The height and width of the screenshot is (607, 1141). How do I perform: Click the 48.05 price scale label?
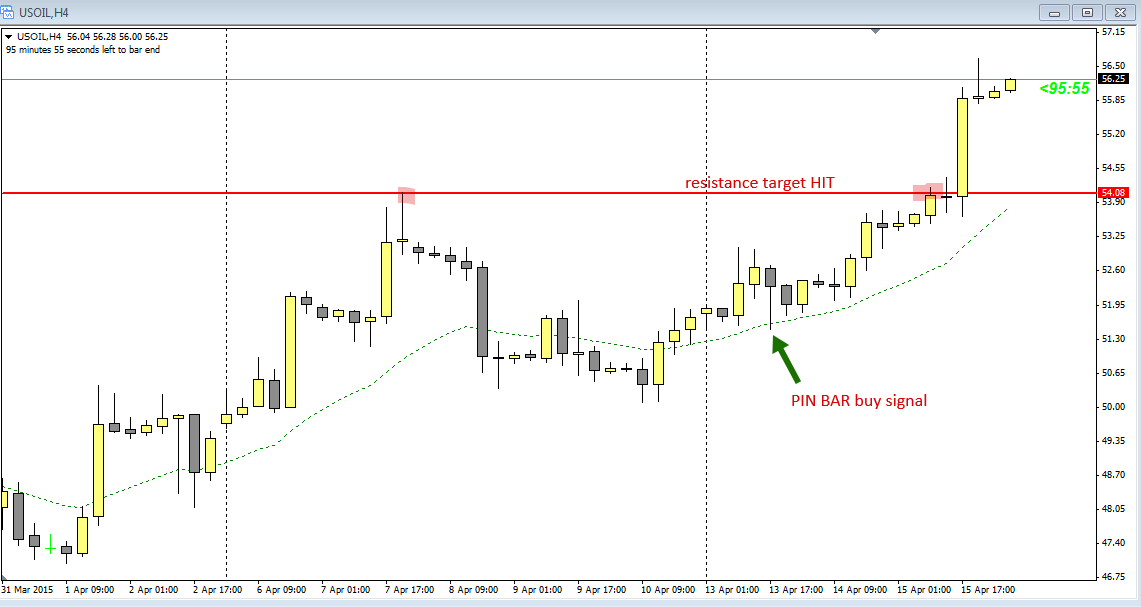tap(1113, 509)
